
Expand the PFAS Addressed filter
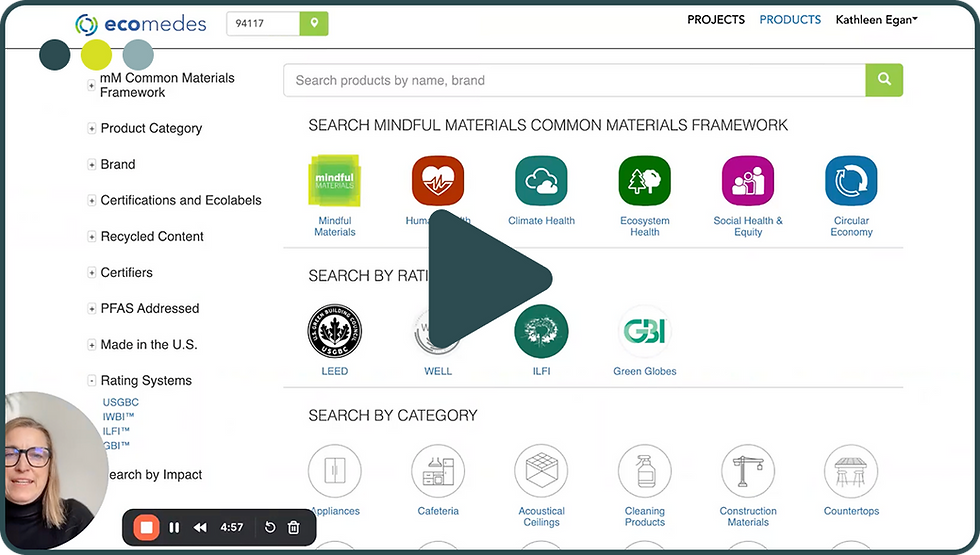click(x=91, y=309)
